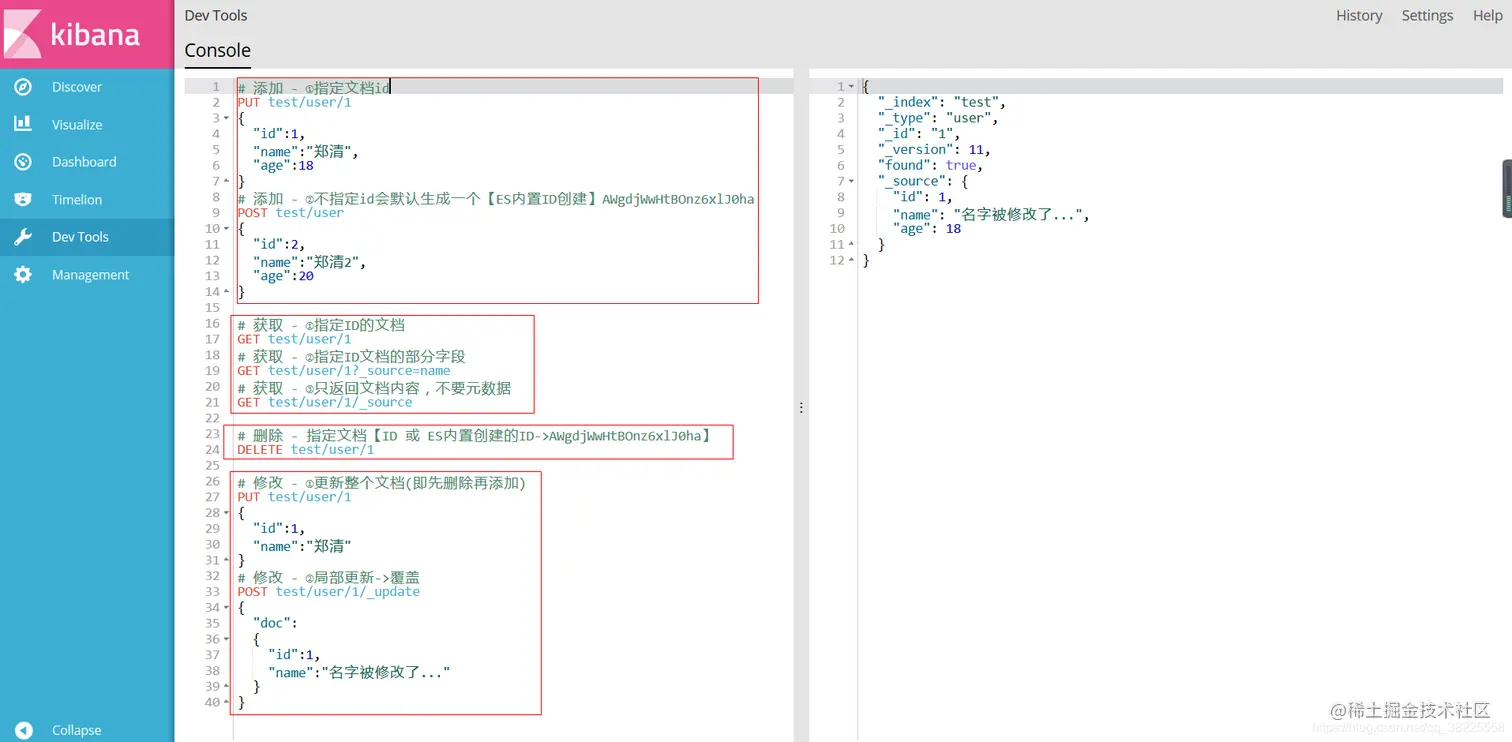
Task: Toggle the fold arrow at editor line 7
Action: click(x=227, y=181)
